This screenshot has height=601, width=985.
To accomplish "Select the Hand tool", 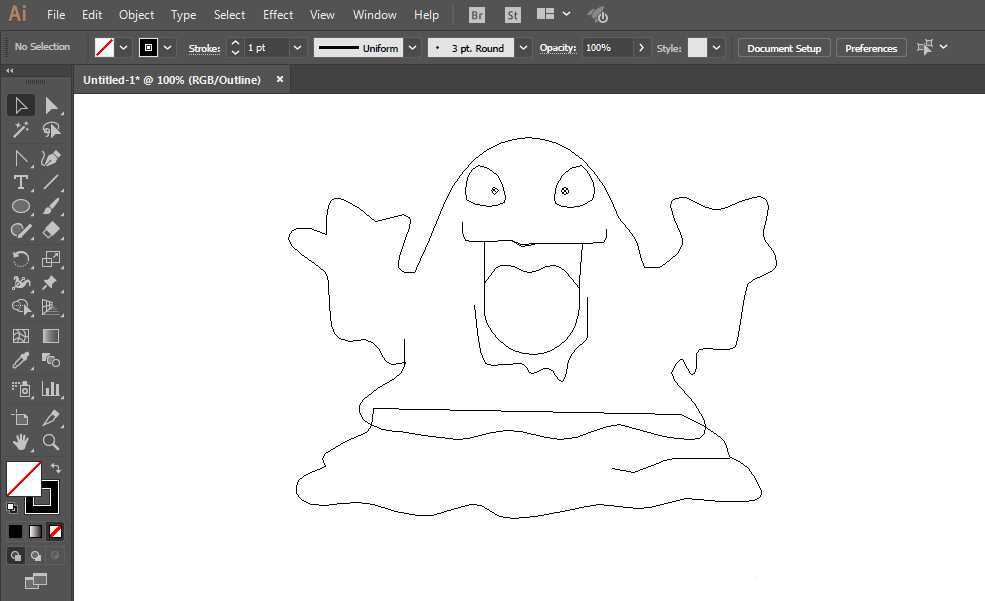I will 21,441.
